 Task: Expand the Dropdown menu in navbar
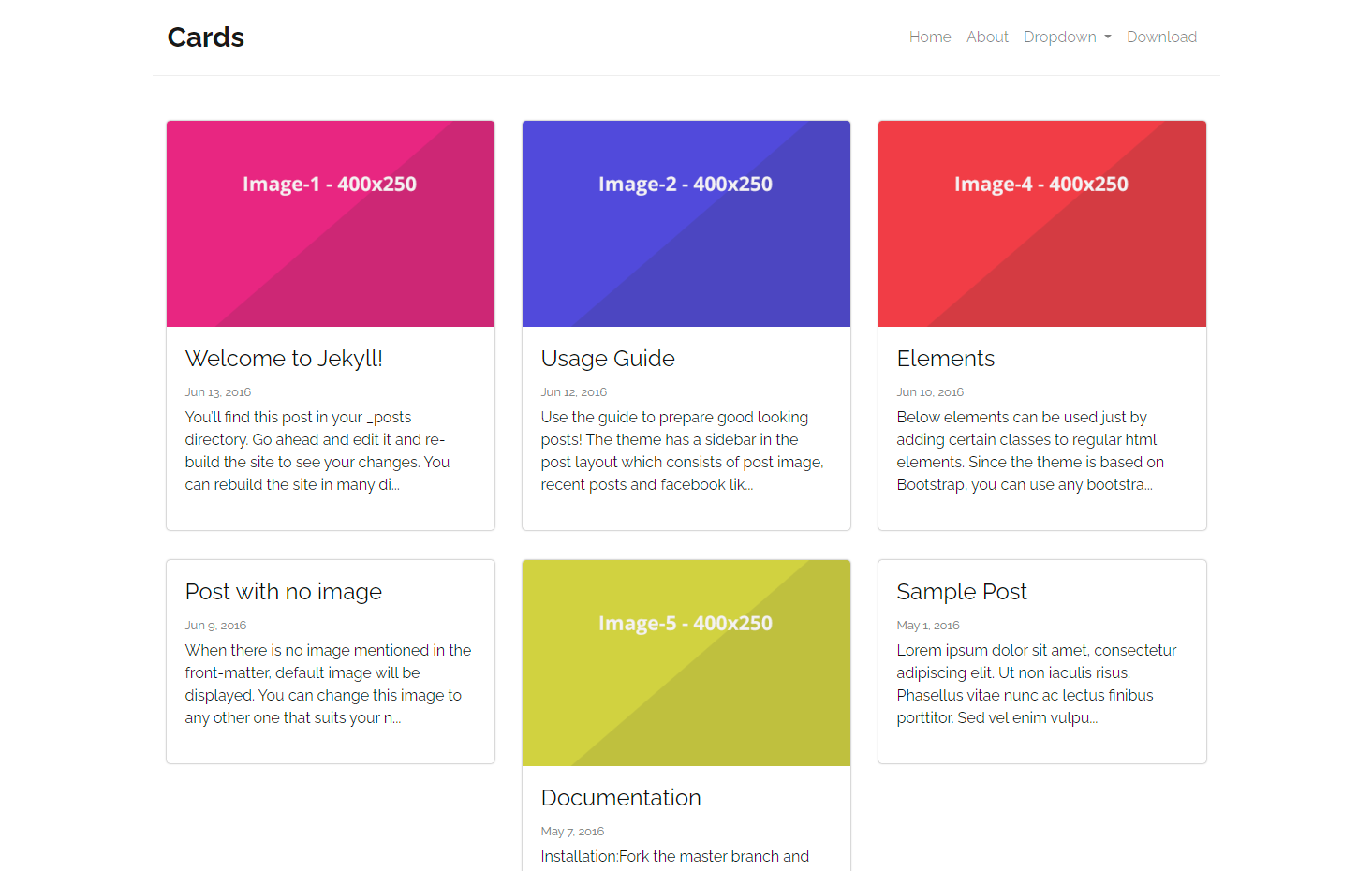pyautogui.click(x=1067, y=37)
